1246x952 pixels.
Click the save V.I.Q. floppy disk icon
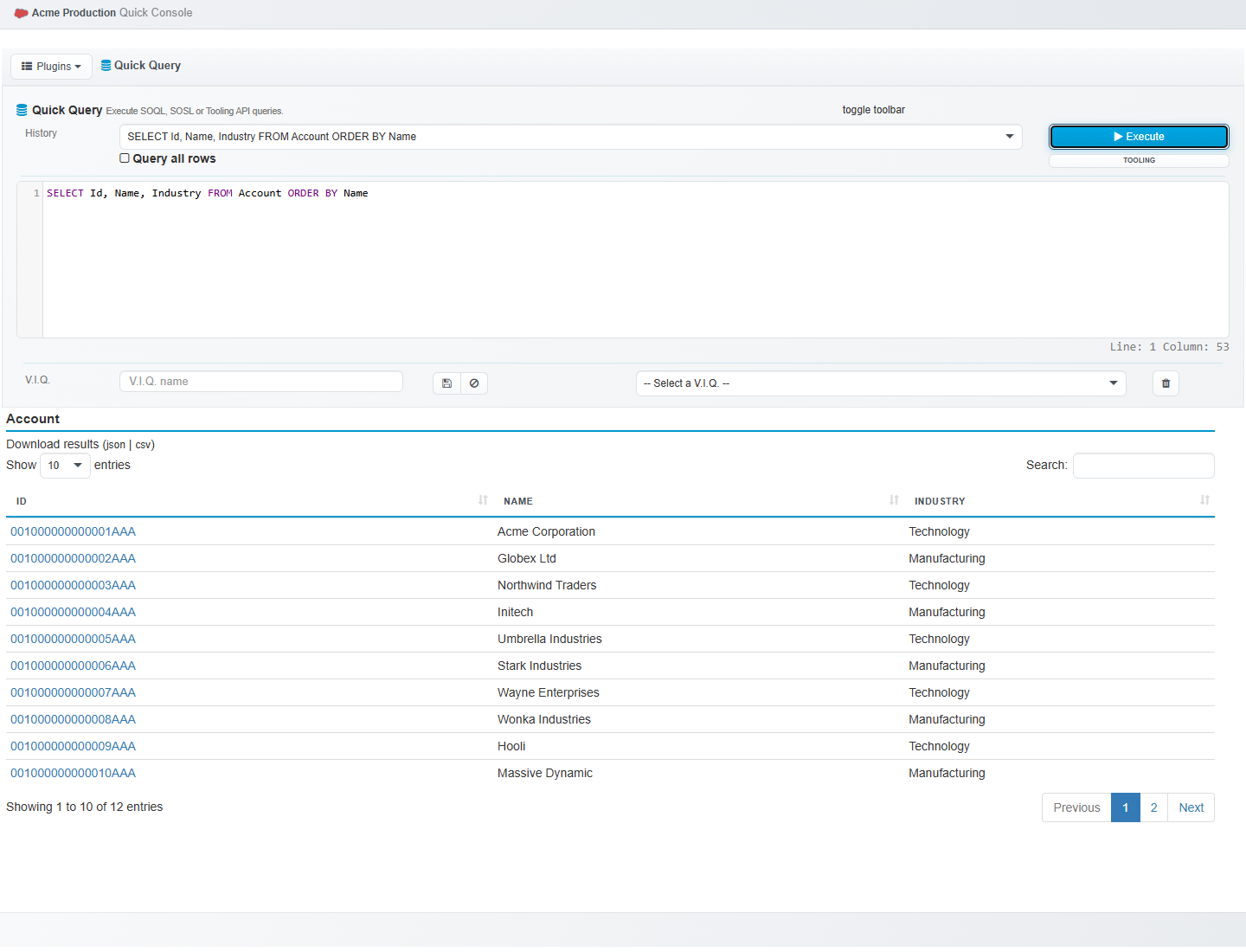[446, 383]
